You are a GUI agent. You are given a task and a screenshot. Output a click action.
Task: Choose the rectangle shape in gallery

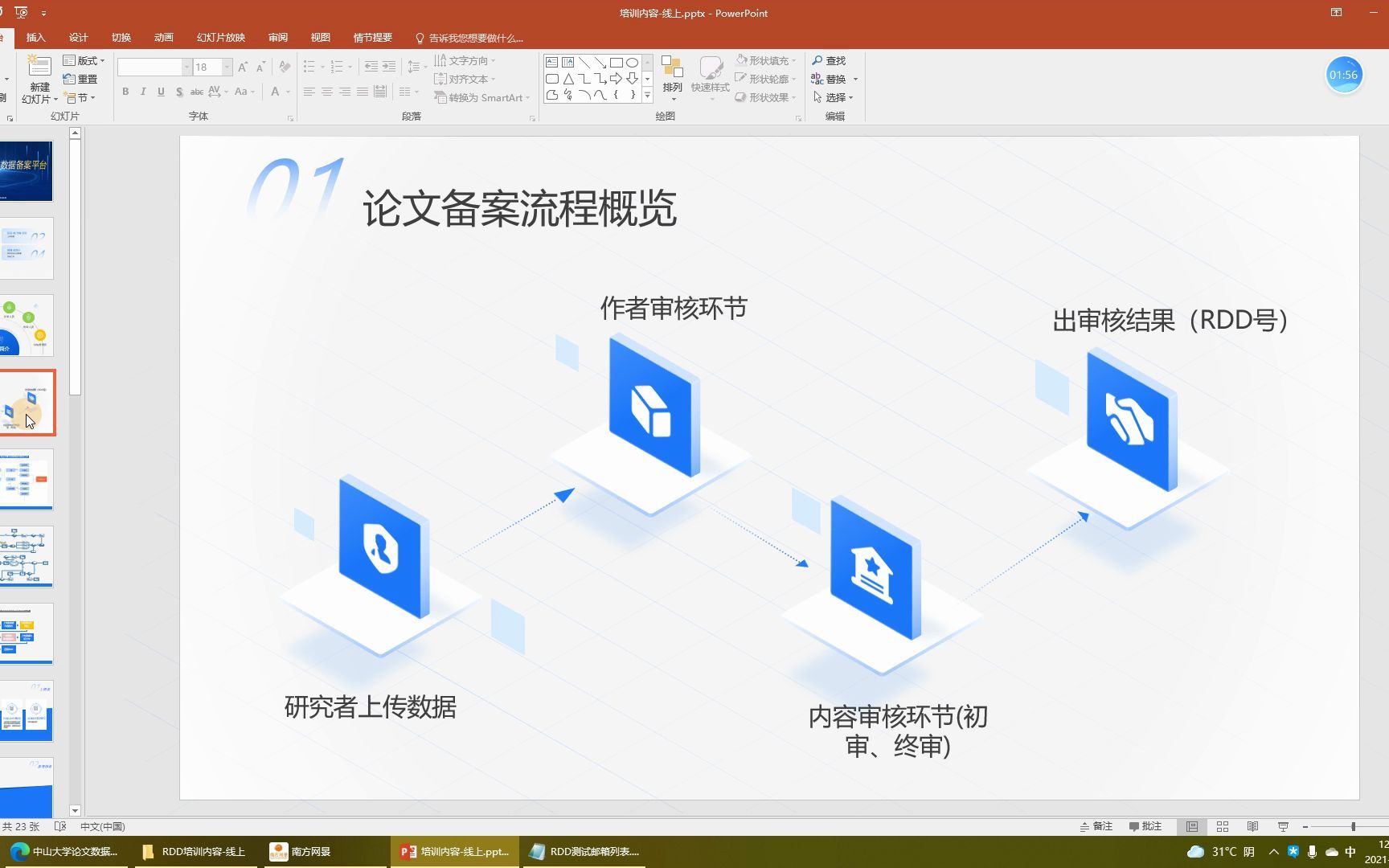617,62
